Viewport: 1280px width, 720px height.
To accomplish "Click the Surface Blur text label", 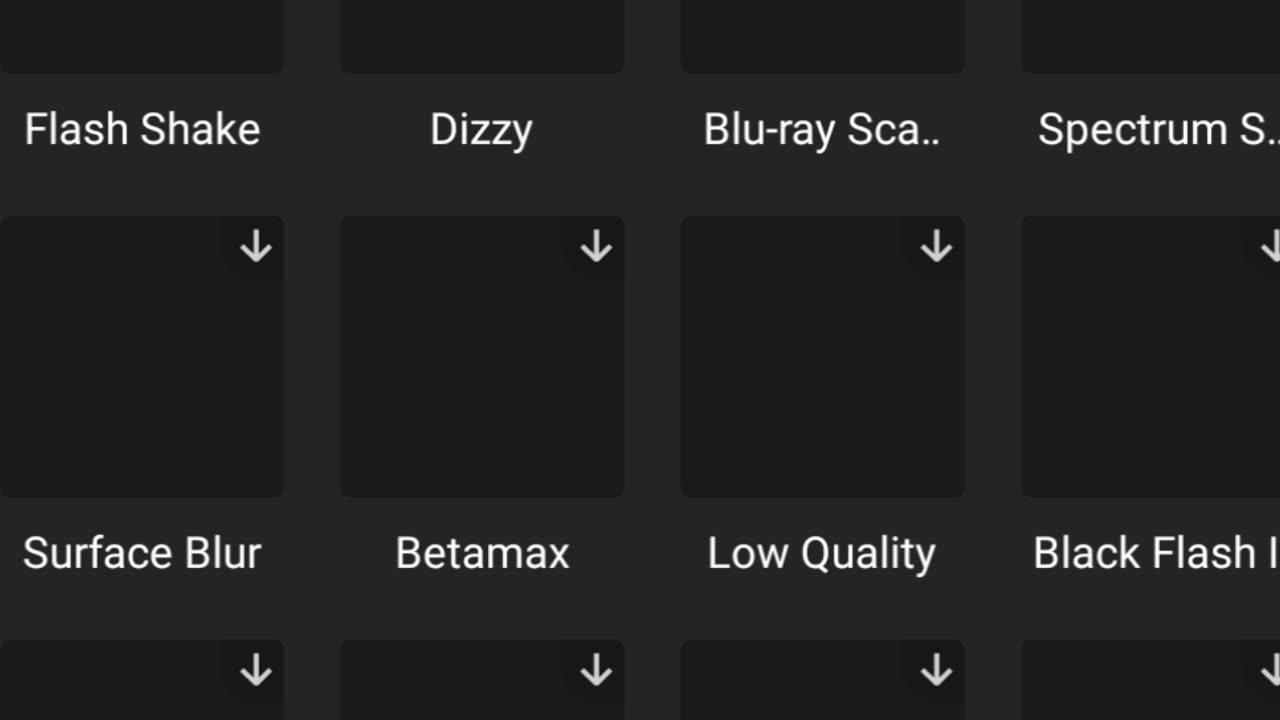I will click(142, 554).
